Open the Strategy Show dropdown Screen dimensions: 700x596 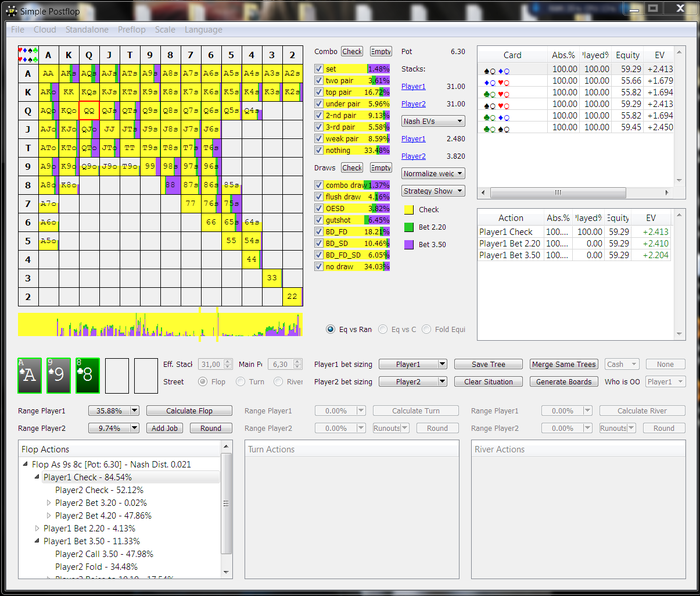click(x=432, y=190)
